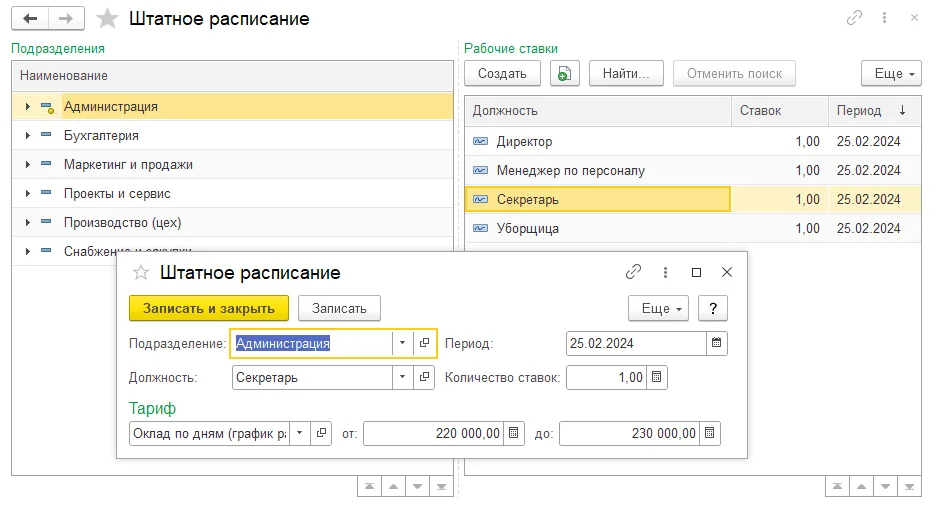Image resolution: width=940 pixels, height=508 pixels.
Task: Click Должность input with Секретарь
Action: click(x=312, y=377)
